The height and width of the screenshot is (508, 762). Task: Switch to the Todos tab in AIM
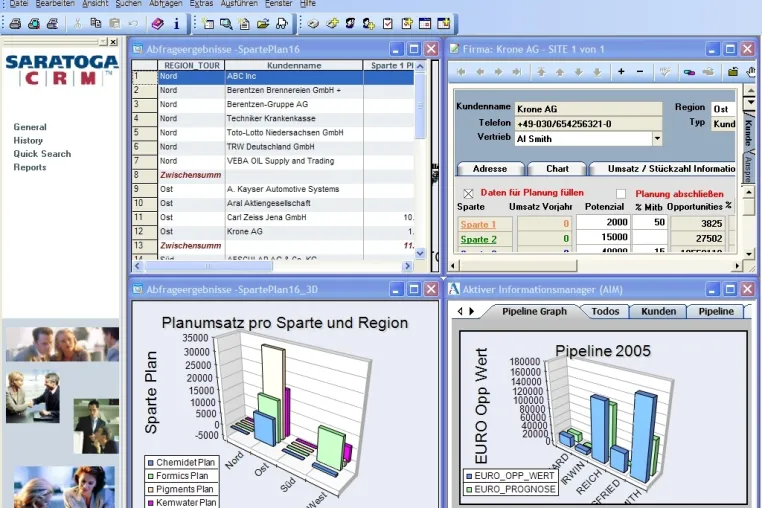click(x=605, y=311)
